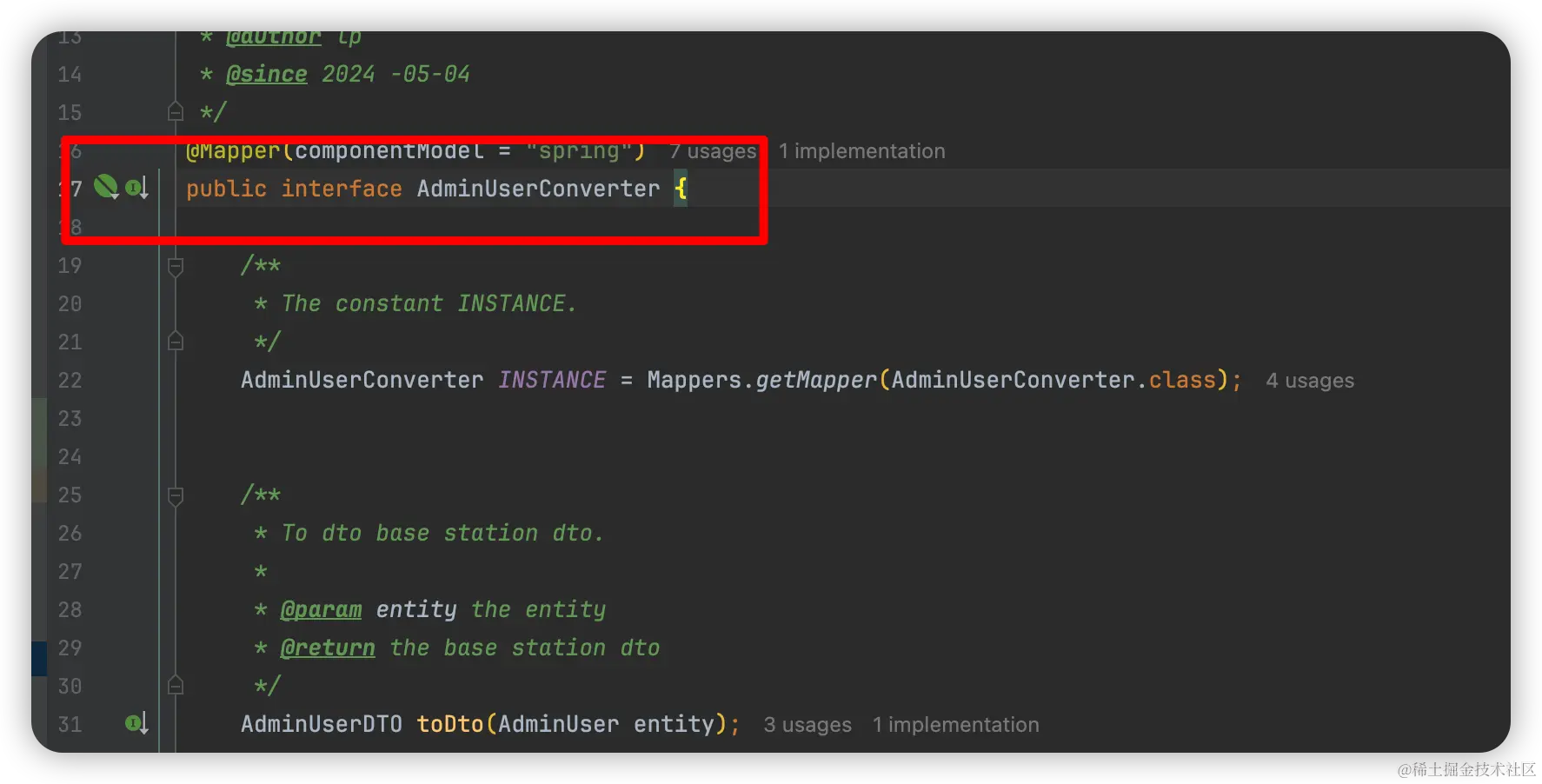Open the '3 usages' hint on line 31
Viewport: 1542px width, 784px height.
point(808,725)
